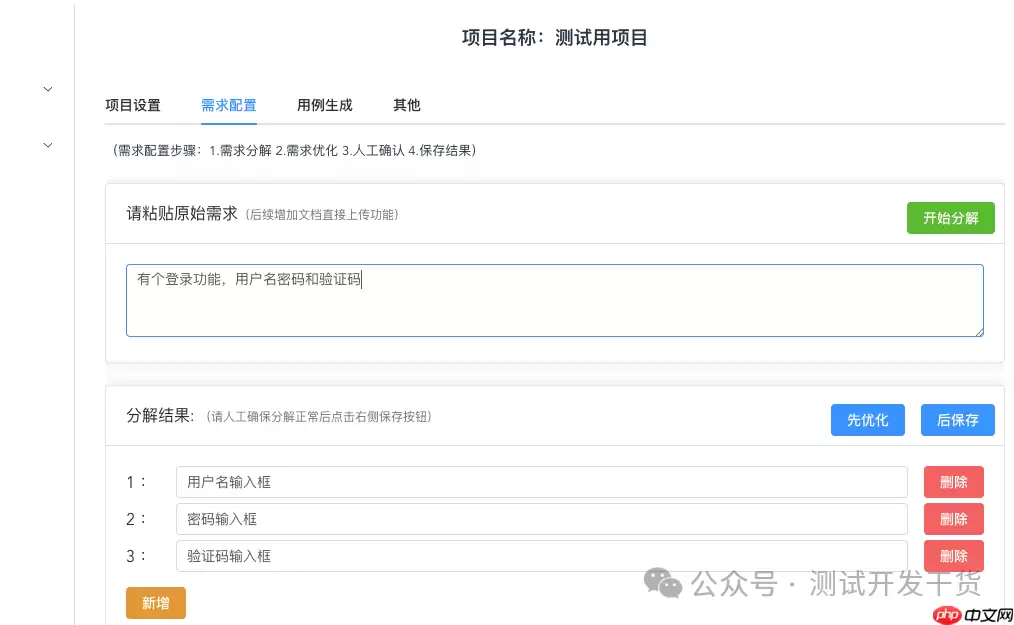1014x625 pixels.
Task: Collapse the lower sidebar chevron
Action: [47, 144]
